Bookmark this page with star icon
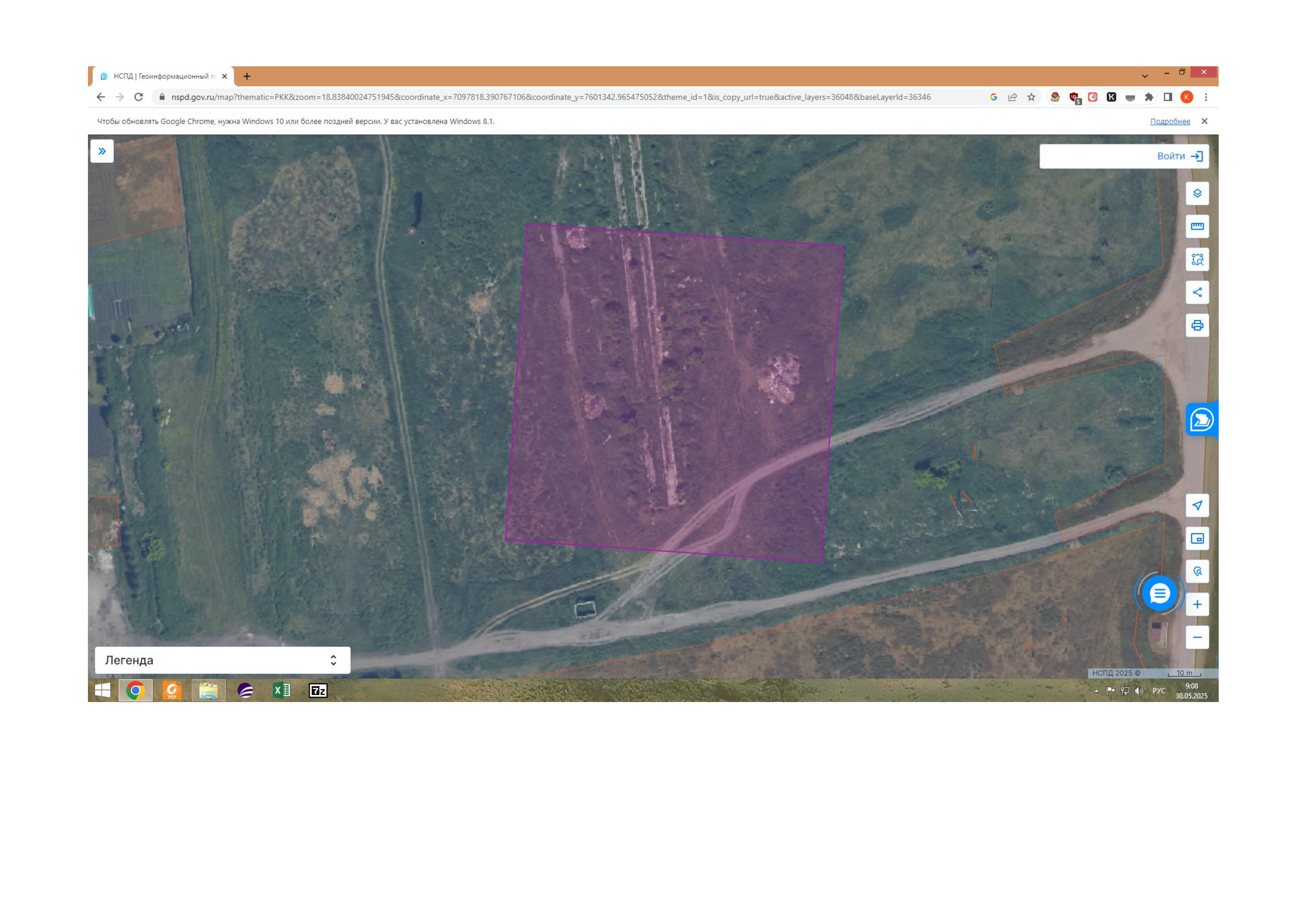This screenshot has width=1307, height=924. coord(1031,97)
